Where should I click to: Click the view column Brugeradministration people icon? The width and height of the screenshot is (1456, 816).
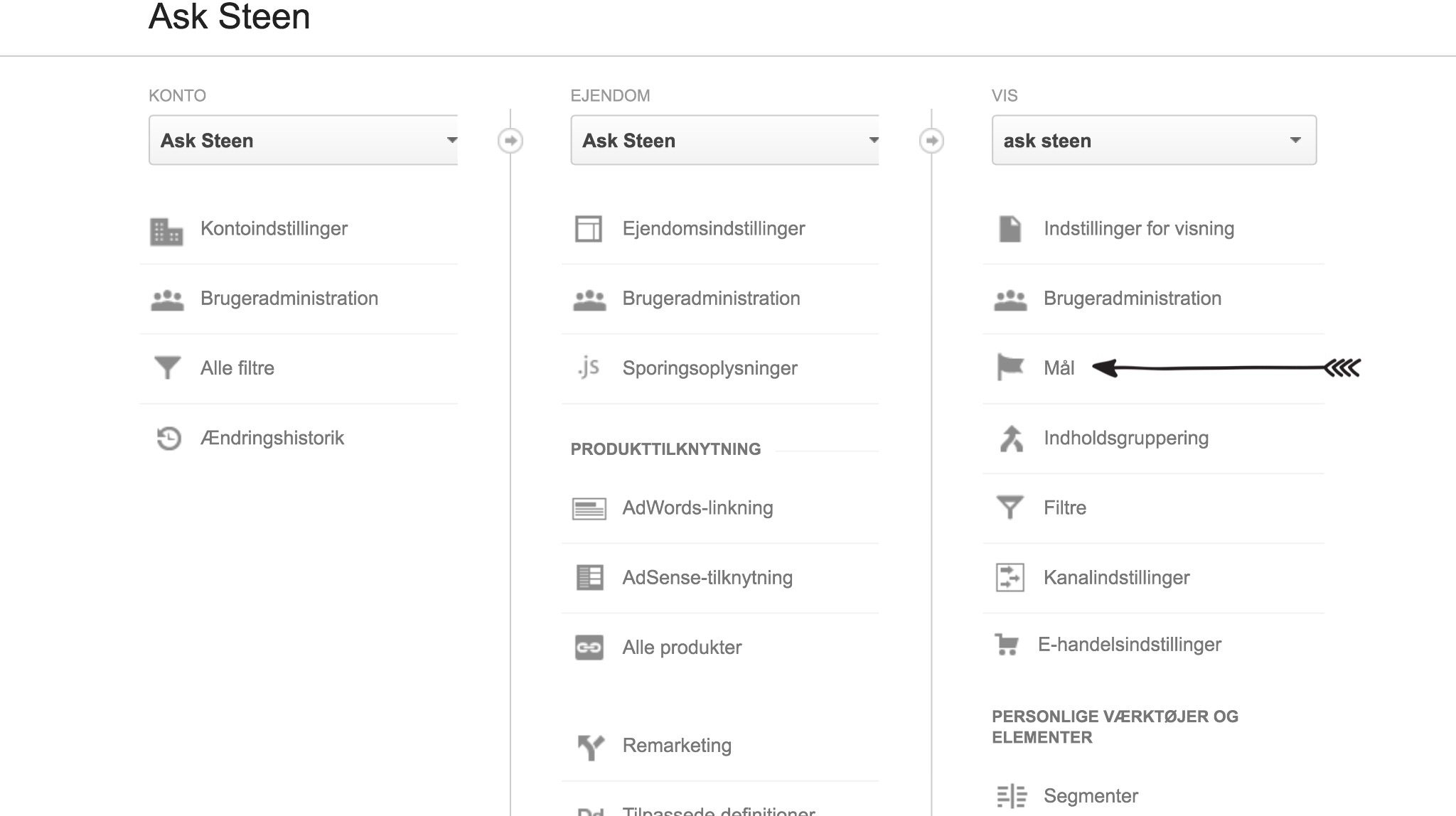(1010, 300)
